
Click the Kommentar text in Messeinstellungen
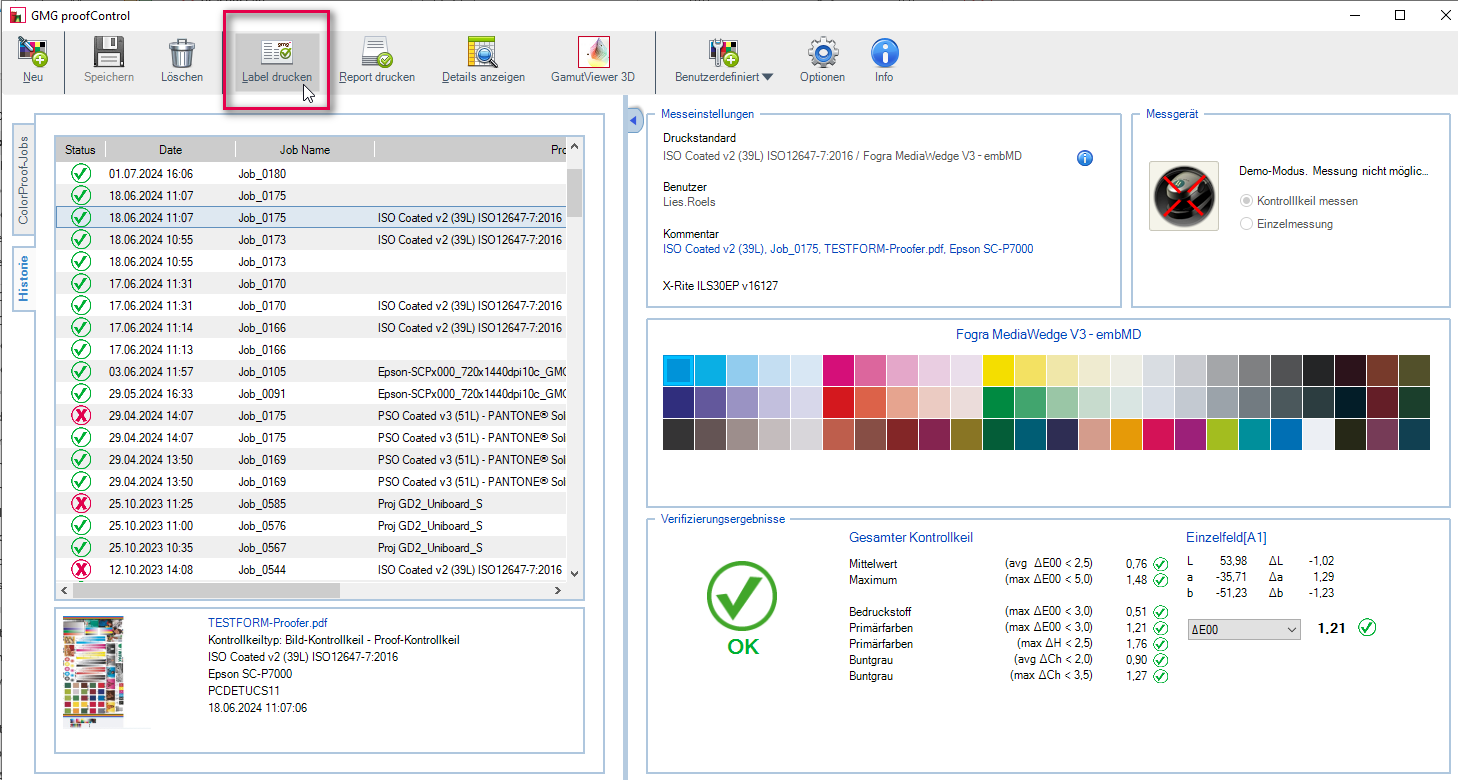(x=848, y=249)
